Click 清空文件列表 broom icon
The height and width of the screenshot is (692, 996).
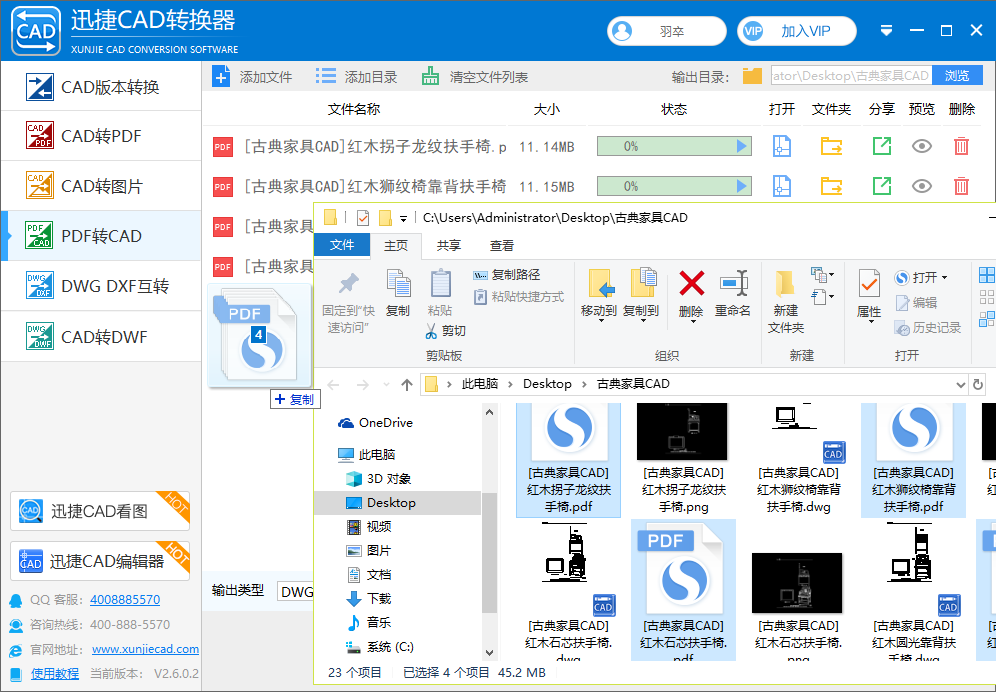[430, 77]
